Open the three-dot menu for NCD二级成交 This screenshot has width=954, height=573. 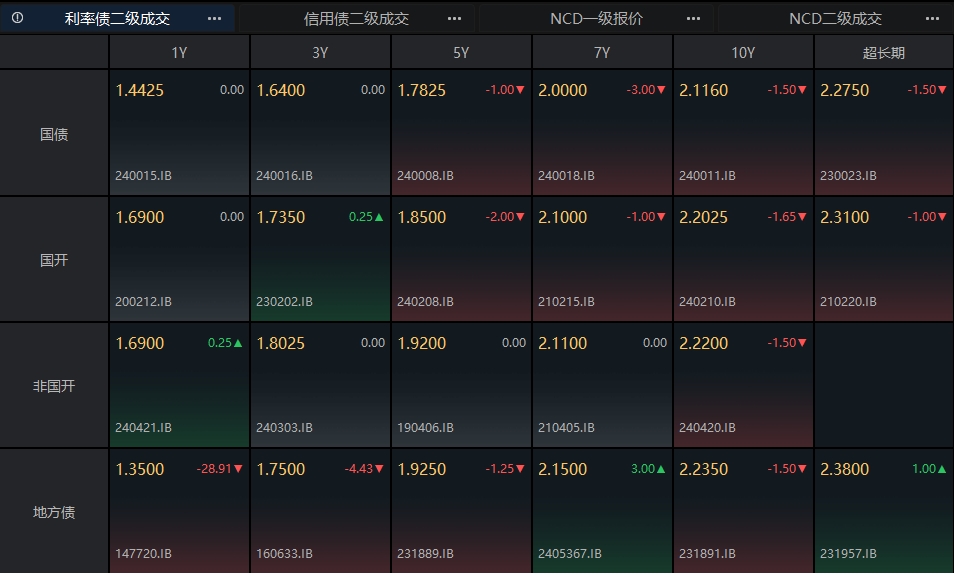[932, 18]
